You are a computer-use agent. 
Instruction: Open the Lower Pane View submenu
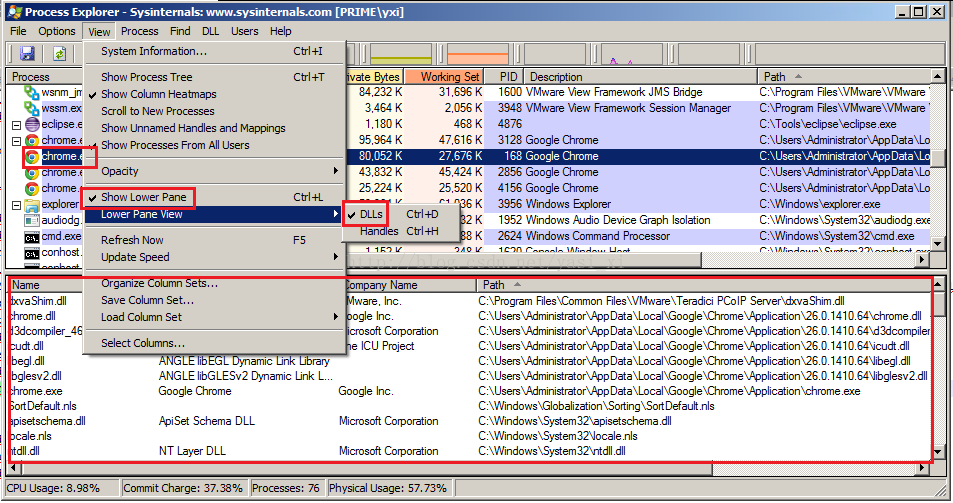[x=213, y=214]
